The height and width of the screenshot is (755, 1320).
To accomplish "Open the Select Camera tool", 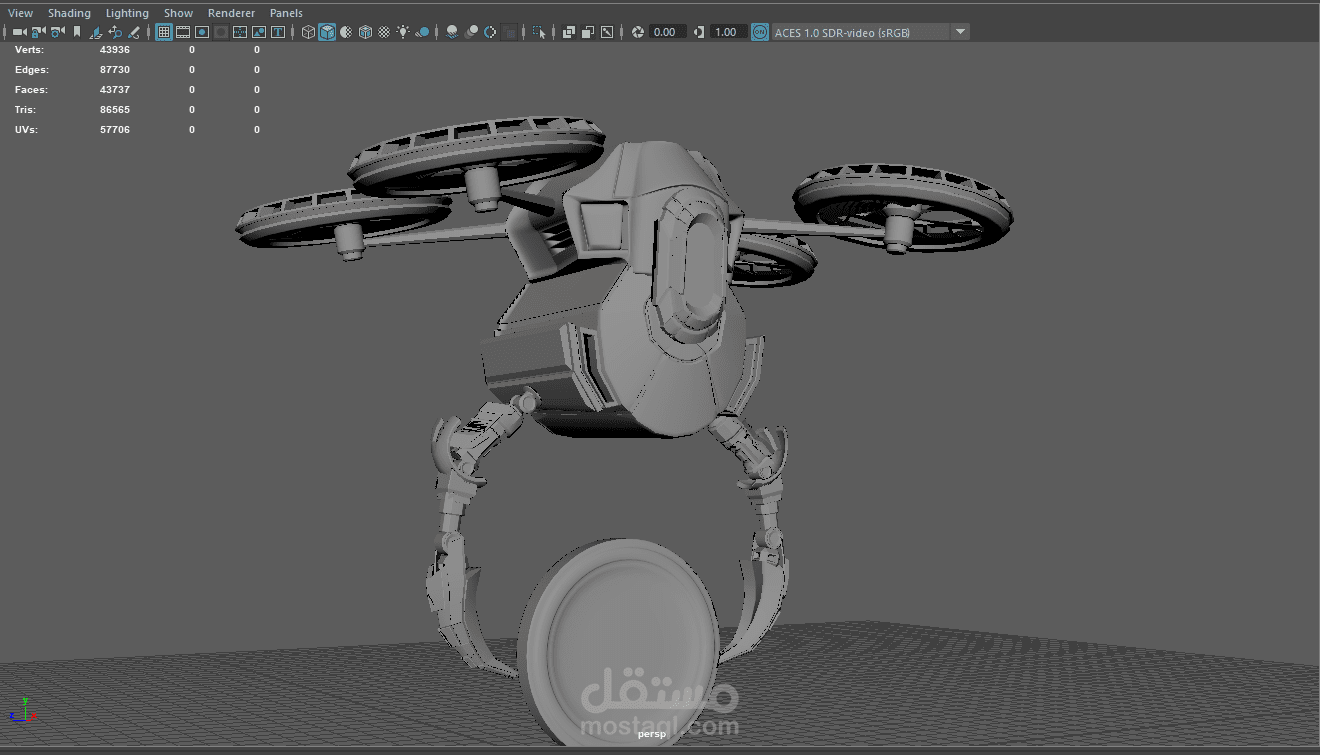I will [19, 32].
